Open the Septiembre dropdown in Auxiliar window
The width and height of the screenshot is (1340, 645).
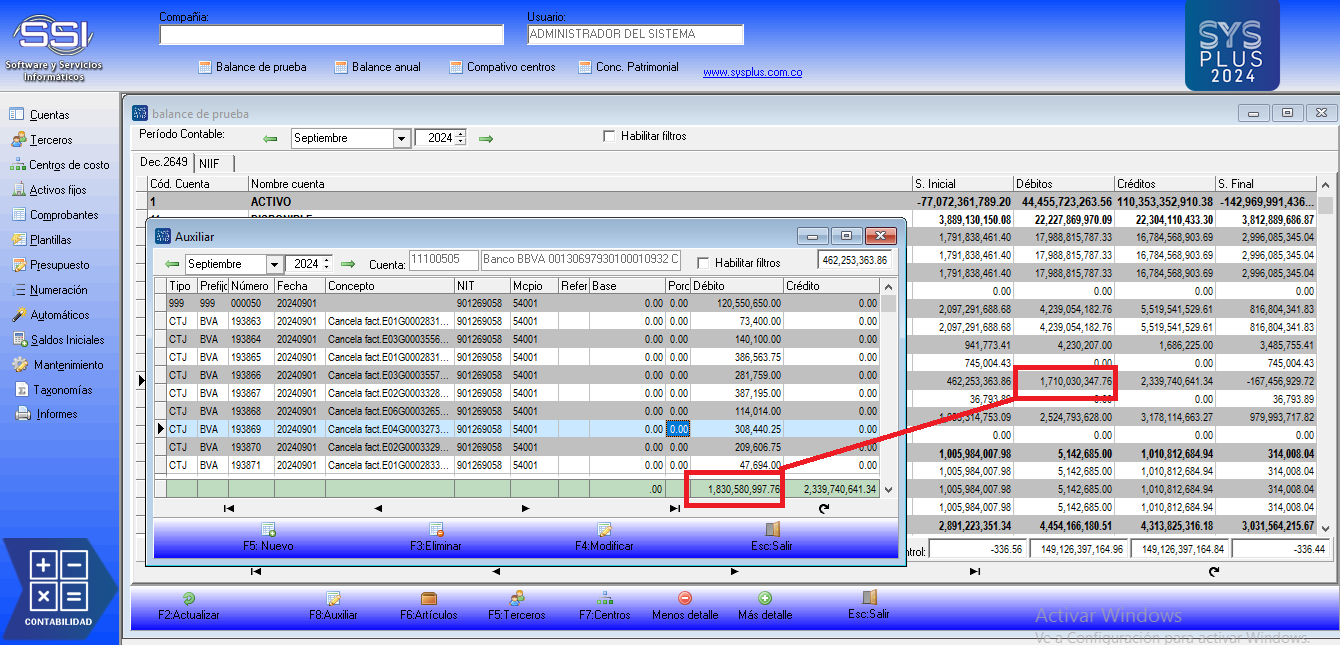point(274,264)
